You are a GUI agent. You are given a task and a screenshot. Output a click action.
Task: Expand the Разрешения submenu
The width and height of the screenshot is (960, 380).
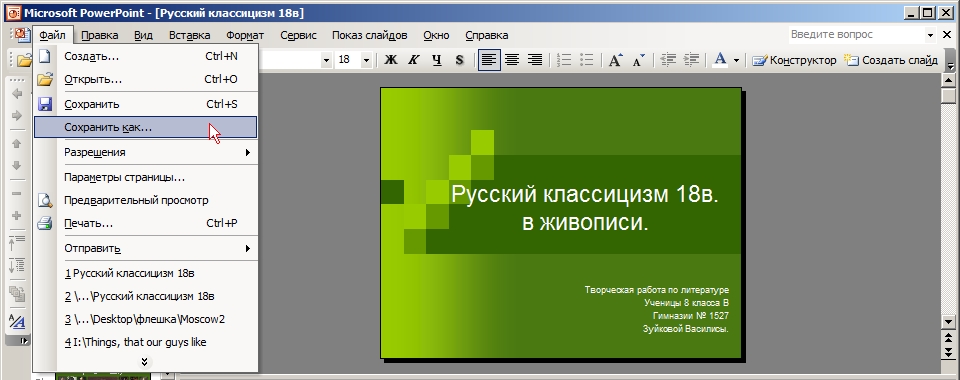(x=146, y=152)
